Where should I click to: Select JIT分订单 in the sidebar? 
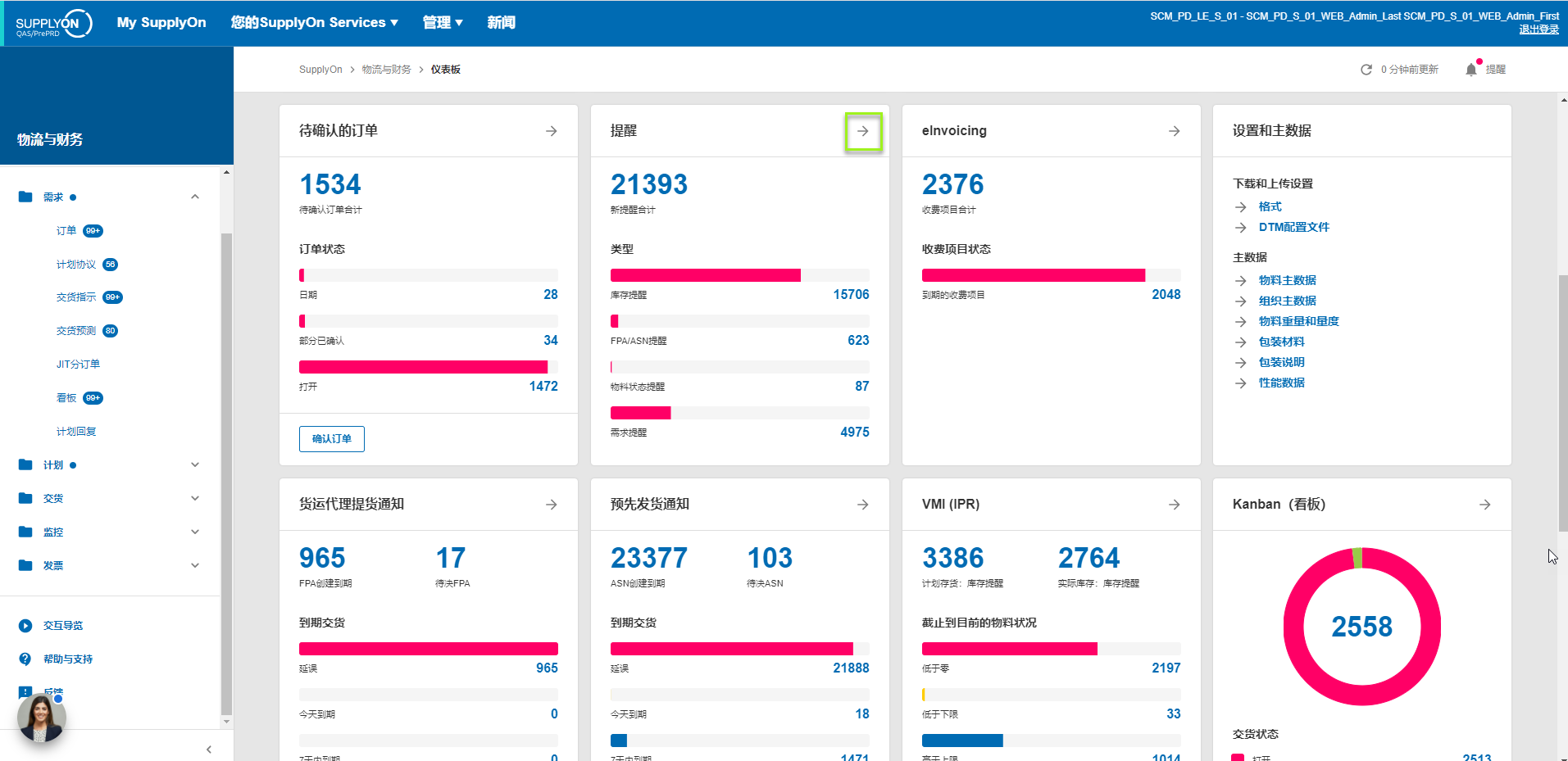click(78, 365)
